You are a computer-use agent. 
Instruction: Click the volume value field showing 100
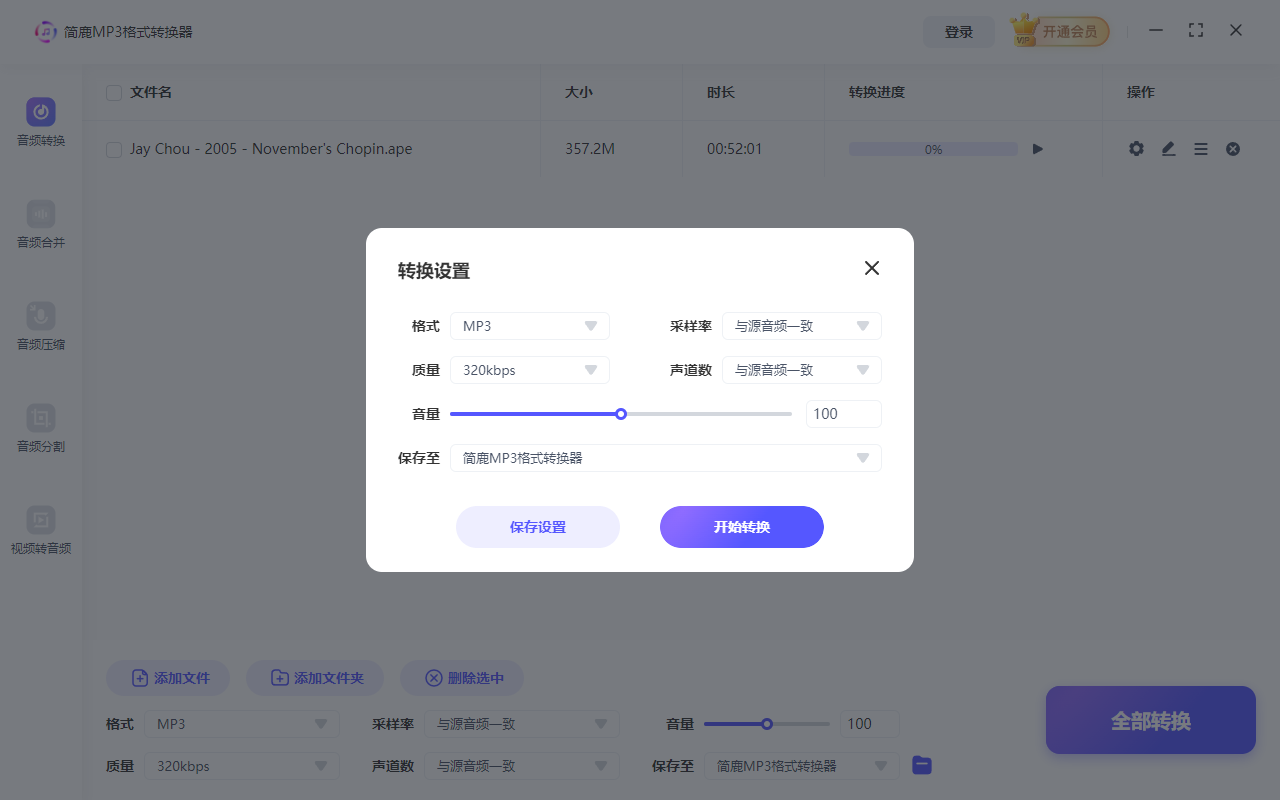[843, 413]
